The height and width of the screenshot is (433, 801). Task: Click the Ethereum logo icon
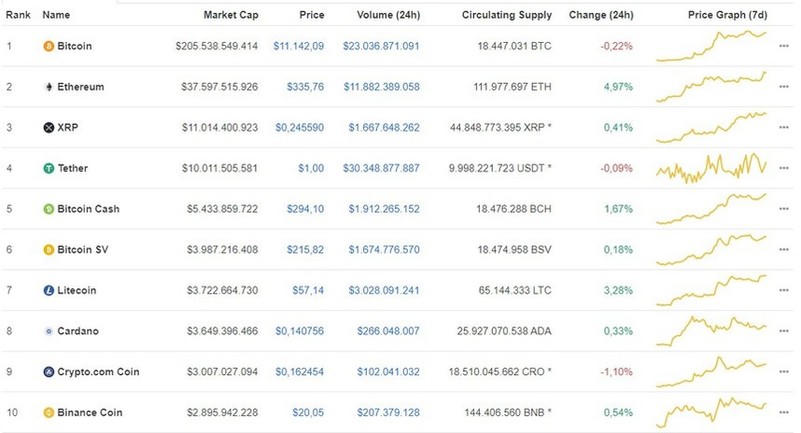coord(48,87)
